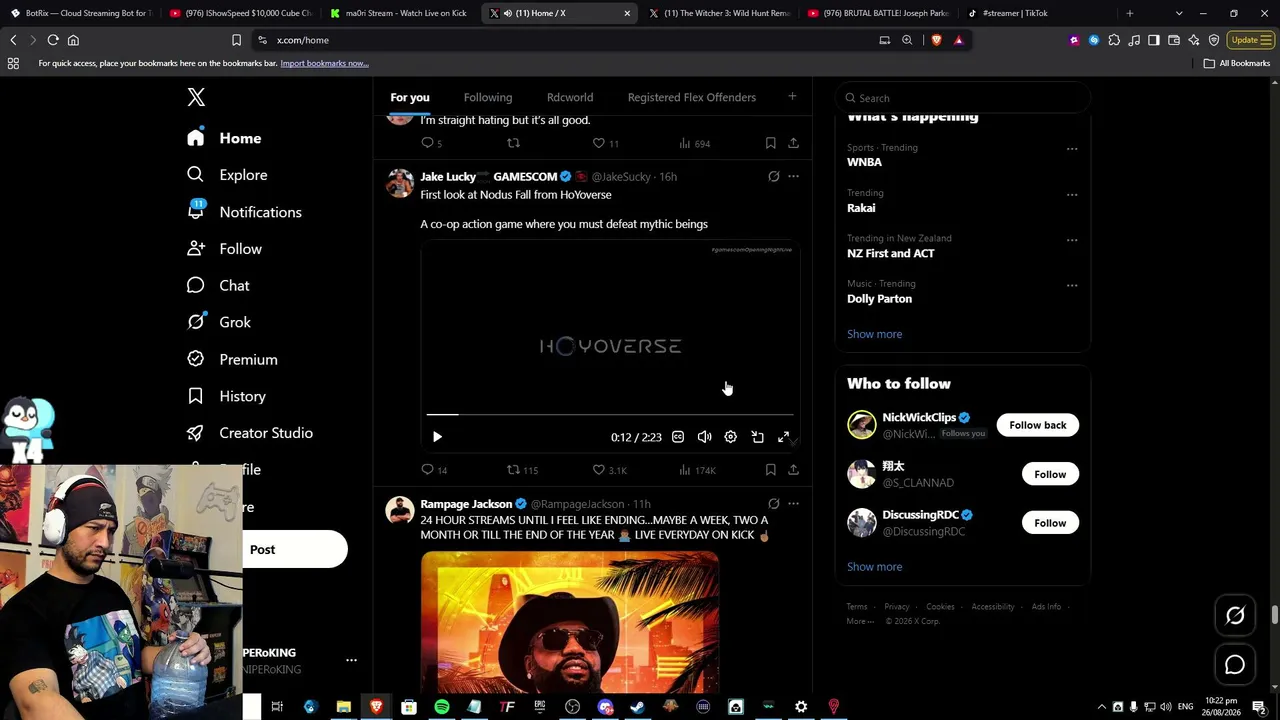Open All Bookmarks folder
Image resolution: width=1280 pixels, height=720 pixels.
tap(1237, 63)
